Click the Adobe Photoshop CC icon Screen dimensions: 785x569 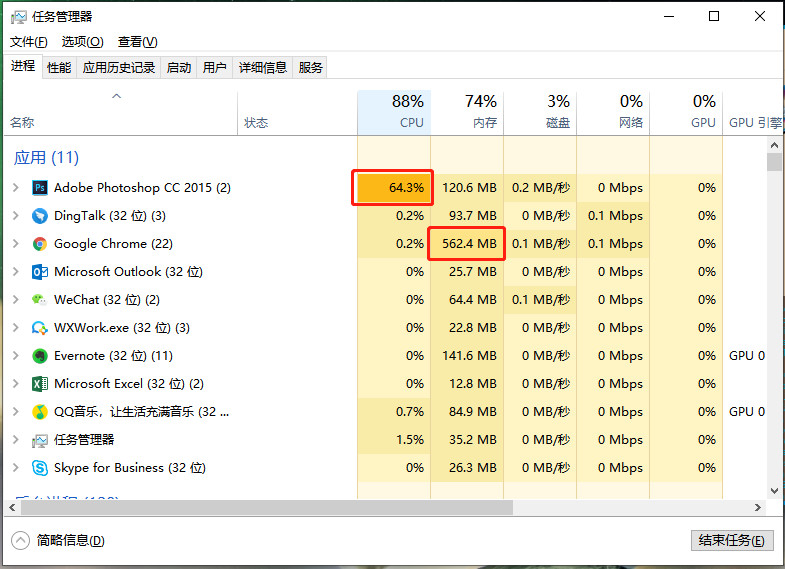pyautogui.click(x=40, y=188)
